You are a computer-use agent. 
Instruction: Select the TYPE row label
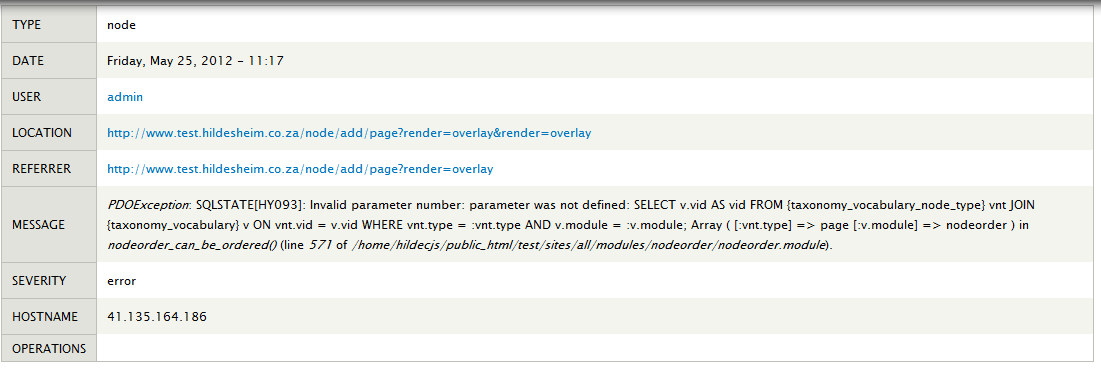pos(27,25)
